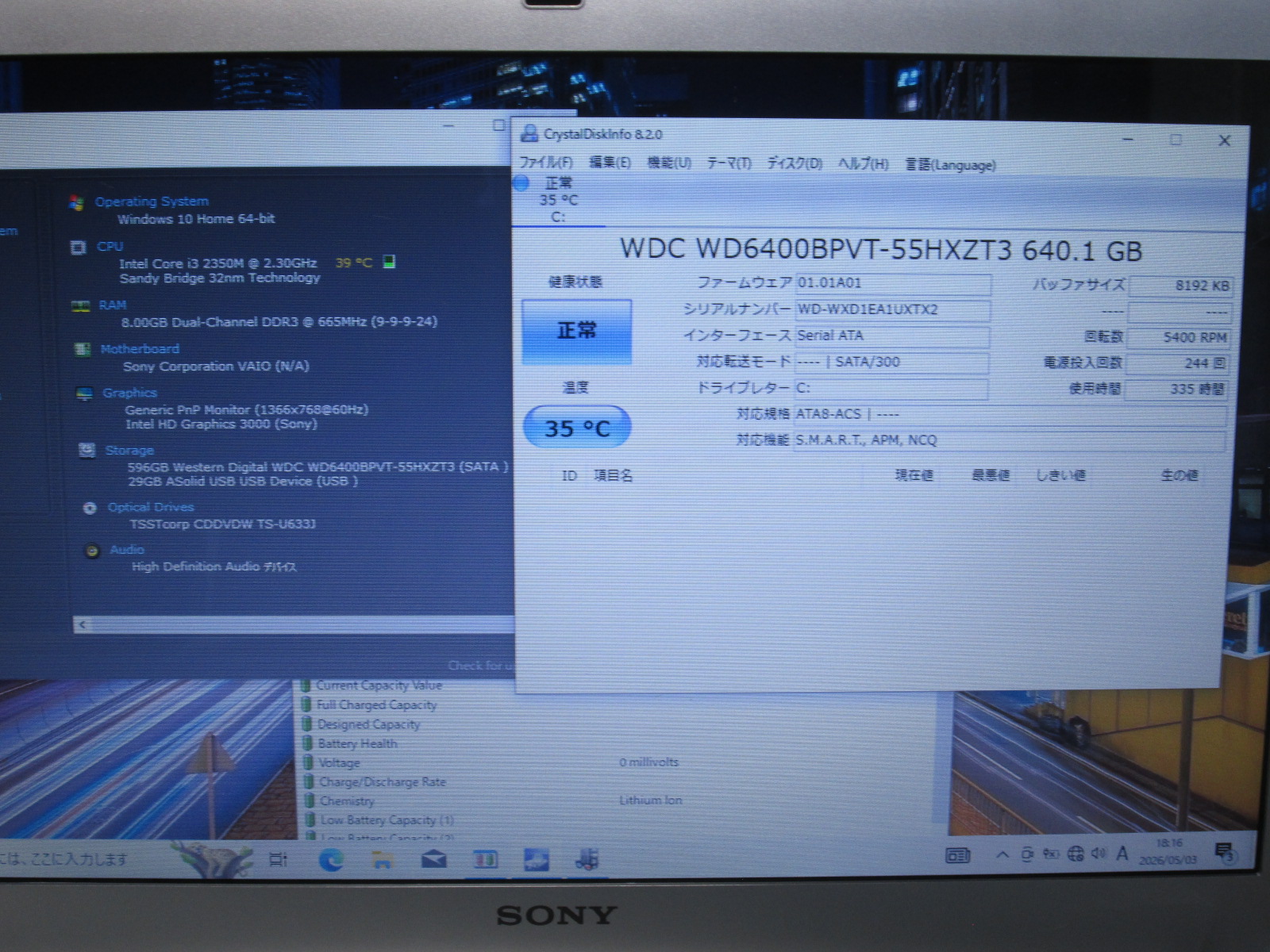Click the CPU section icon
Image resolution: width=1270 pixels, height=952 pixels.
79,248
